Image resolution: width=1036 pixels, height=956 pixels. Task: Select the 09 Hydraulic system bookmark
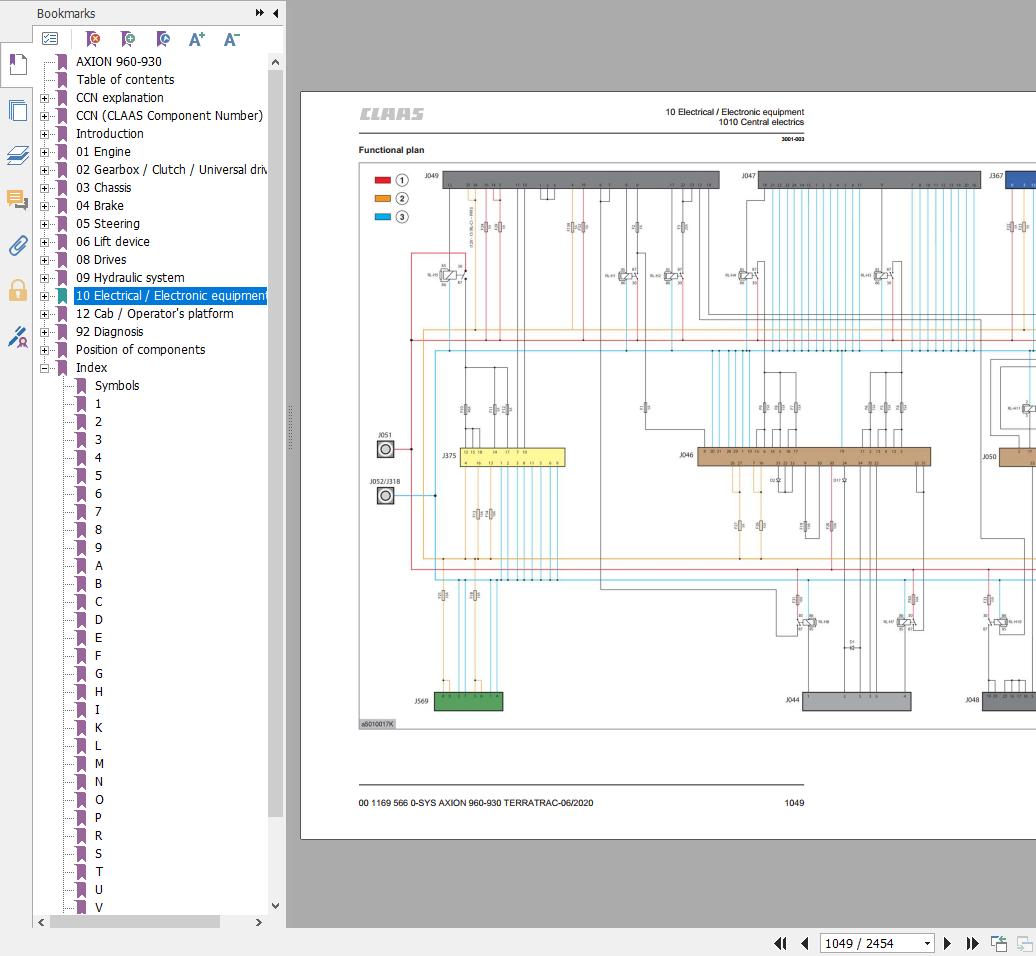click(x=130, y=278)
